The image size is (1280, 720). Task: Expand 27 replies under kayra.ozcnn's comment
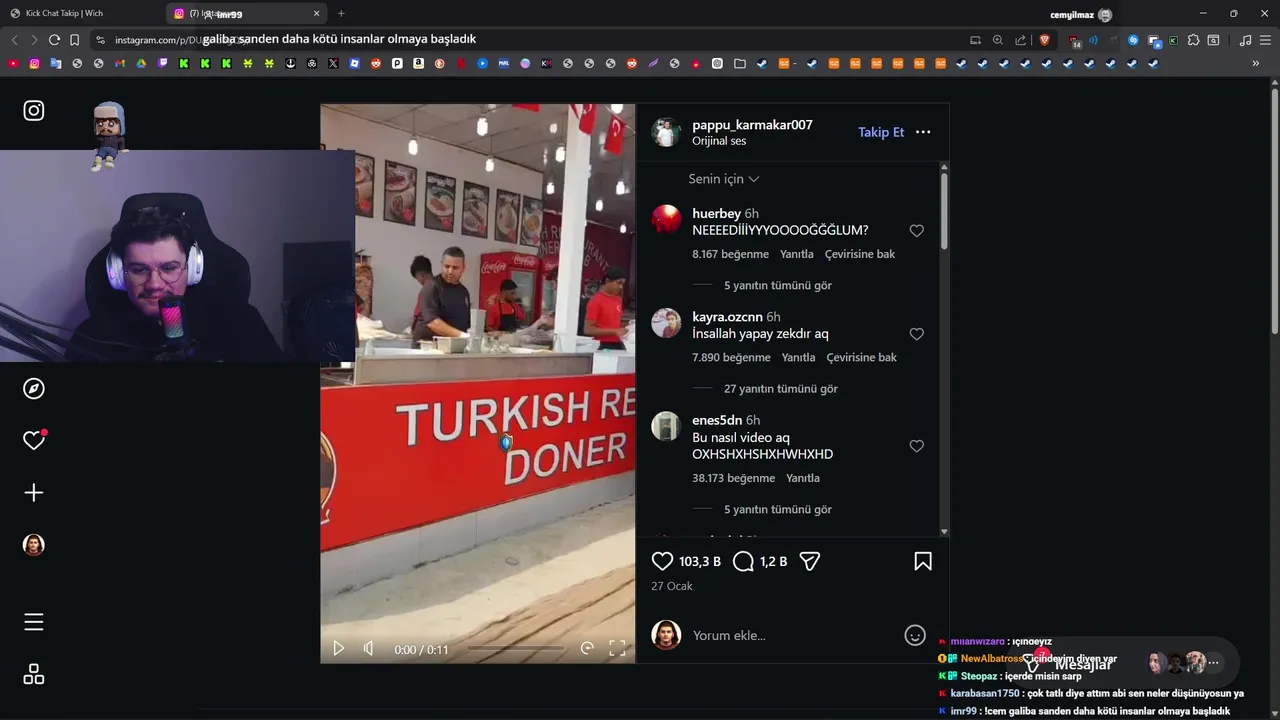tap(781, 388)
